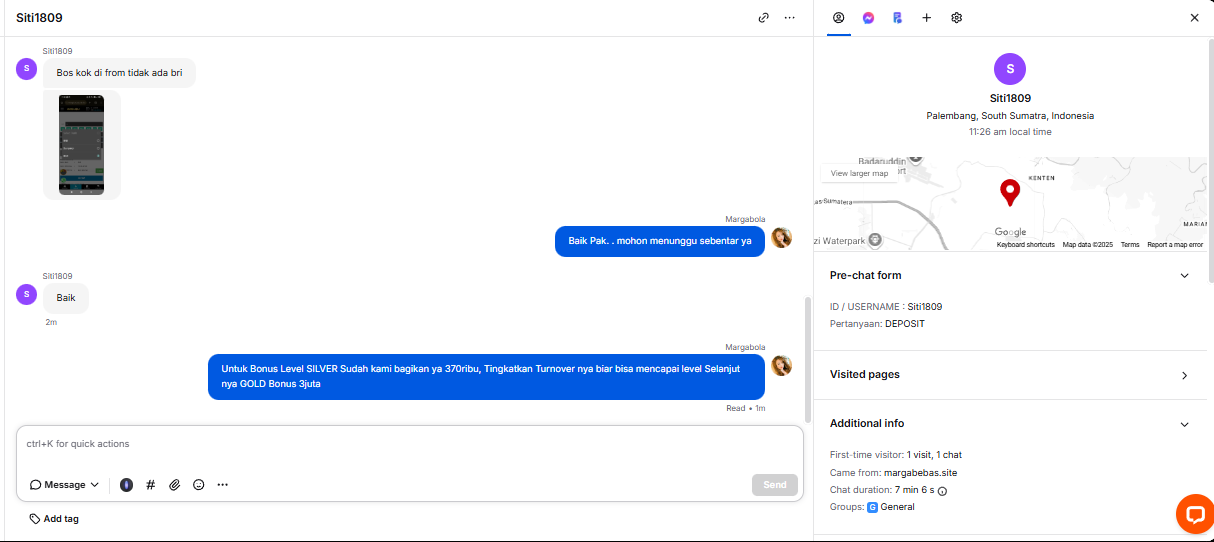Open the chat header more options menu

point(790,18)
